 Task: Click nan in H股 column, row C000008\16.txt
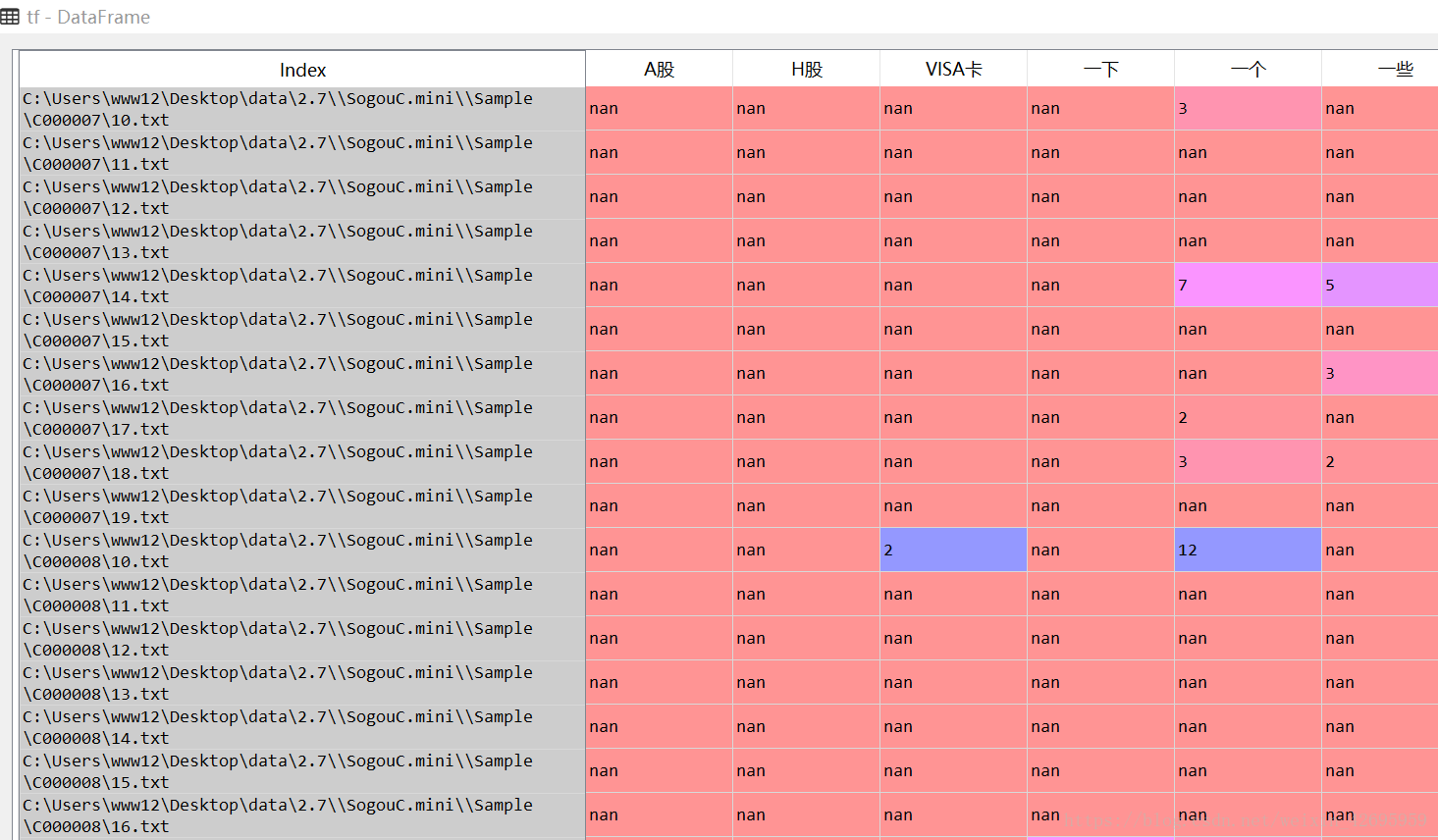tap(807, 815)
